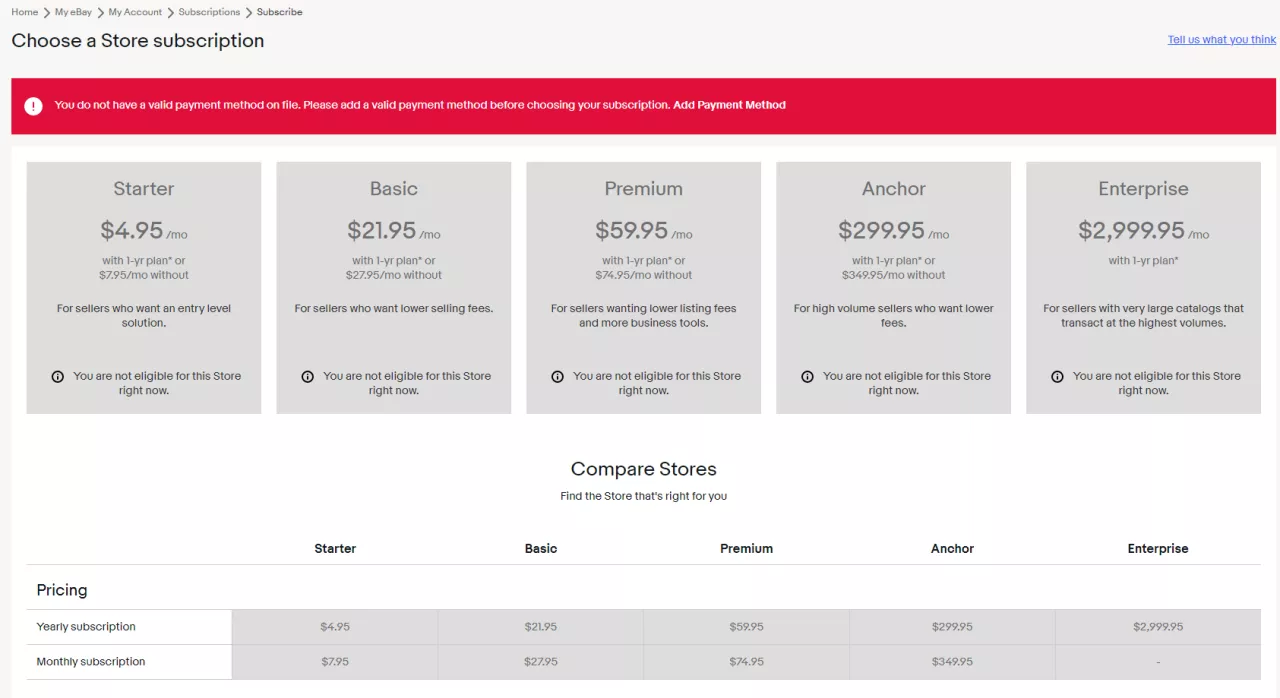Viewport: 1280px width, 698px height.
Task: Navigate to My eBay breadcrumb
Action: tap(73, 12)
